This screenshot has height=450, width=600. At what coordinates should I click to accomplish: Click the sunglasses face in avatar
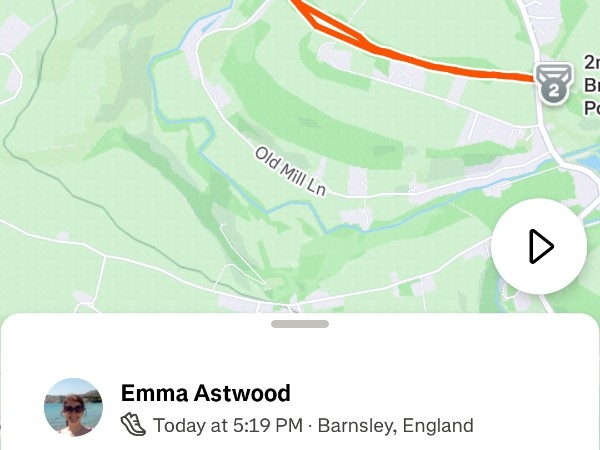coord(73,410)
